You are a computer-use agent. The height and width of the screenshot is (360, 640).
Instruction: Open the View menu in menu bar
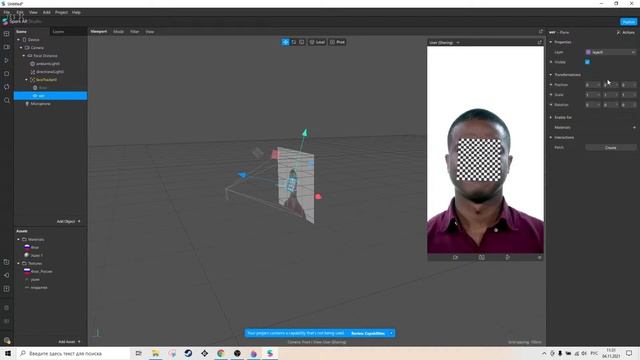(x=33, y=12)
